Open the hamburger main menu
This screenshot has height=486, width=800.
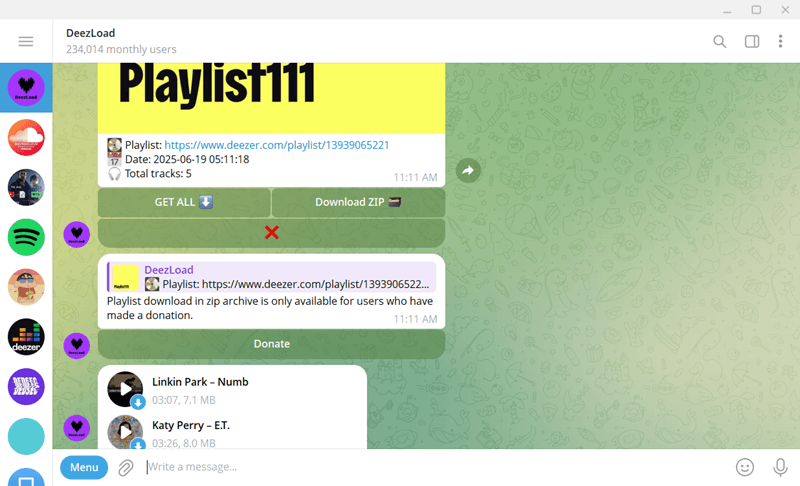point(26,41)
